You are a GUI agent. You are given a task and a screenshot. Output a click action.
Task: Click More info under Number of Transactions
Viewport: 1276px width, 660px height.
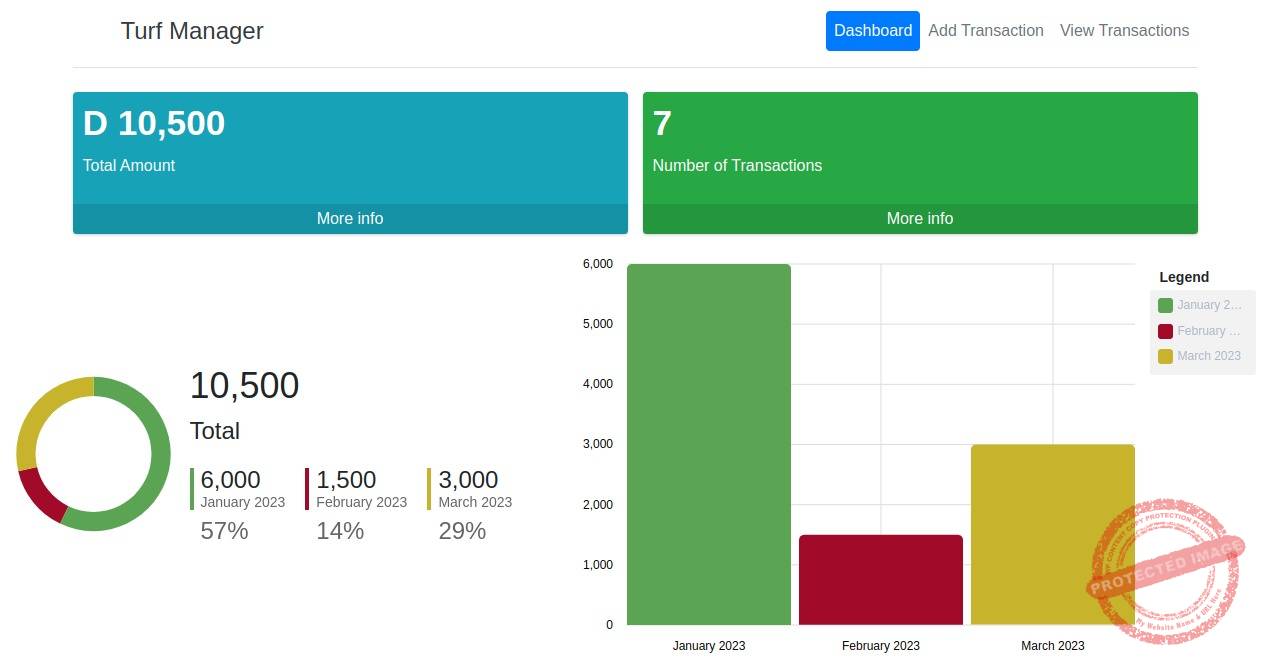tap(919, 218)
